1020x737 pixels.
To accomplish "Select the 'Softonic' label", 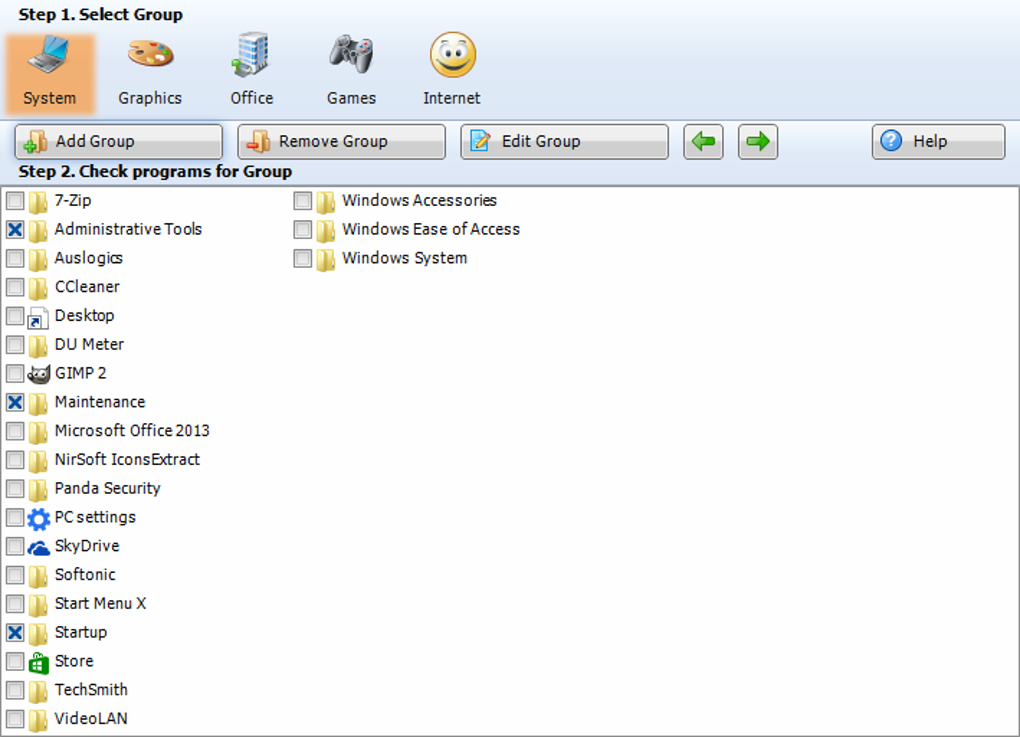I will point(85,574).
